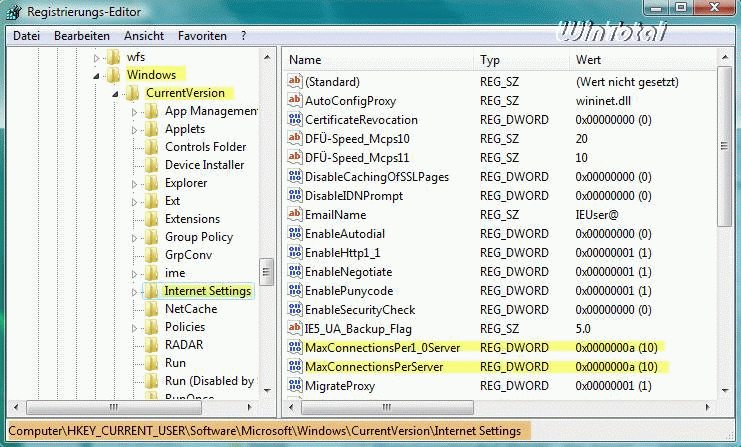
Task: Expand the Policies key arrow
Action: click(134, 327)
